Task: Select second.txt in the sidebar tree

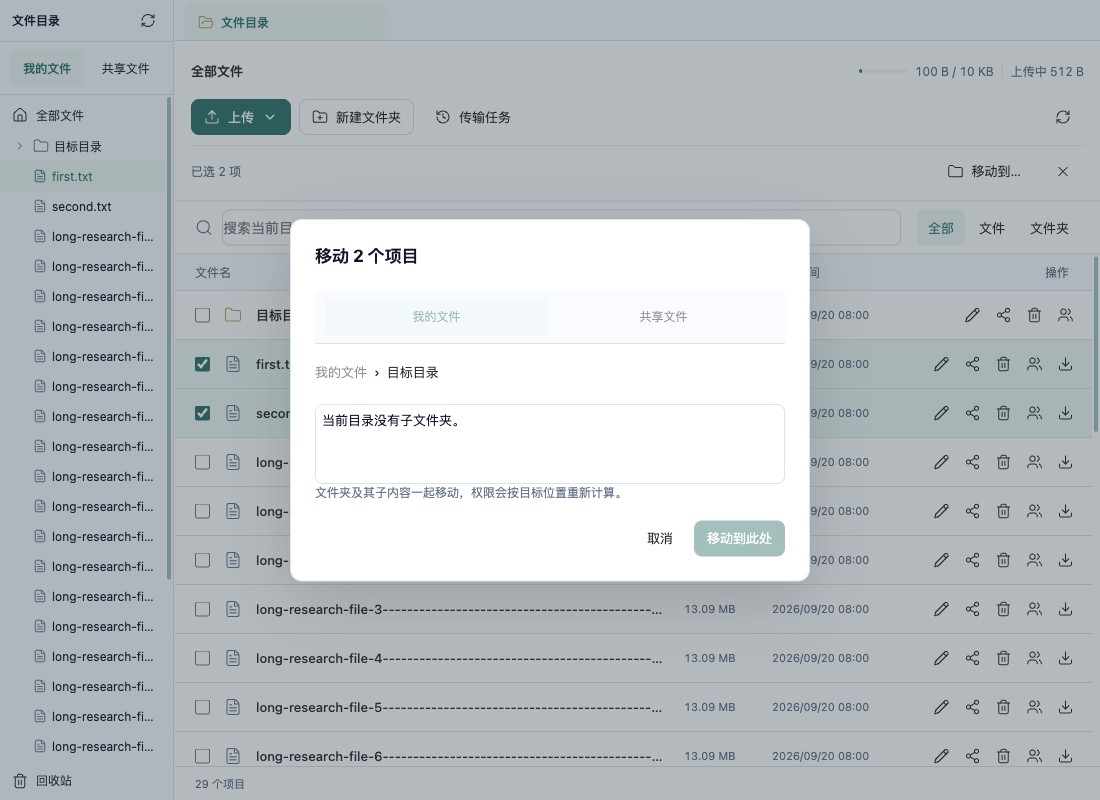Action: [x=81, y=206]
